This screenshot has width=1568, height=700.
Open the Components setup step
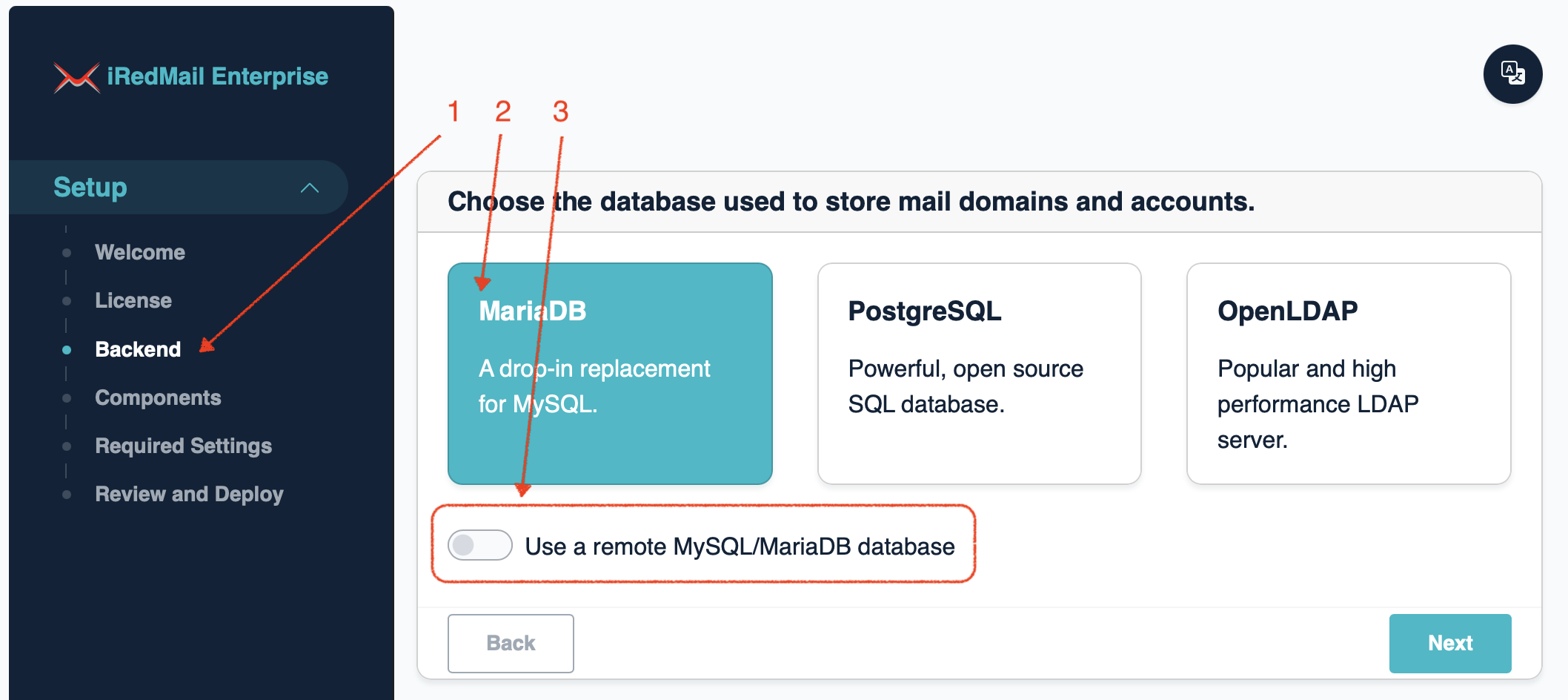(x=158, y=398)
